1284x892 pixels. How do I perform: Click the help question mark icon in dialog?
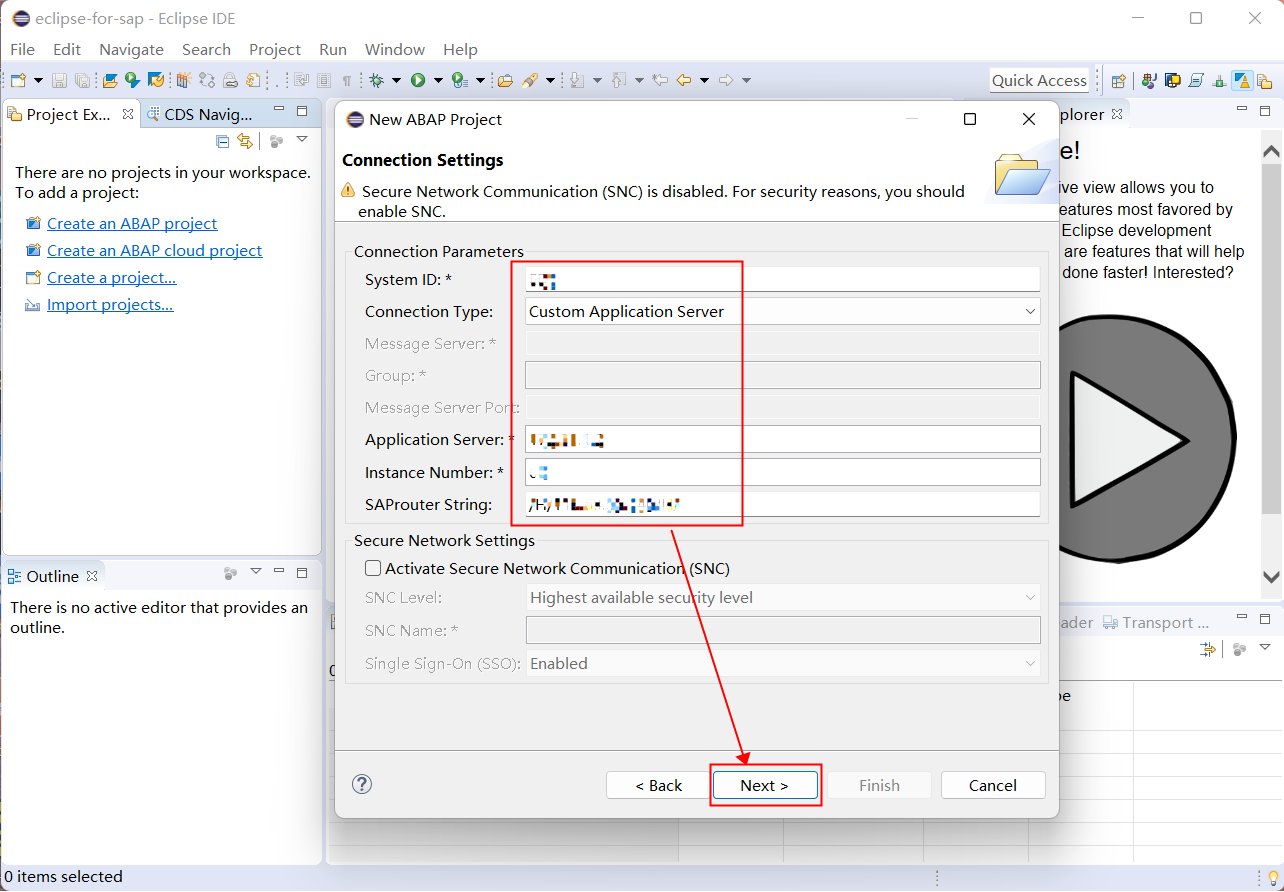362,784
